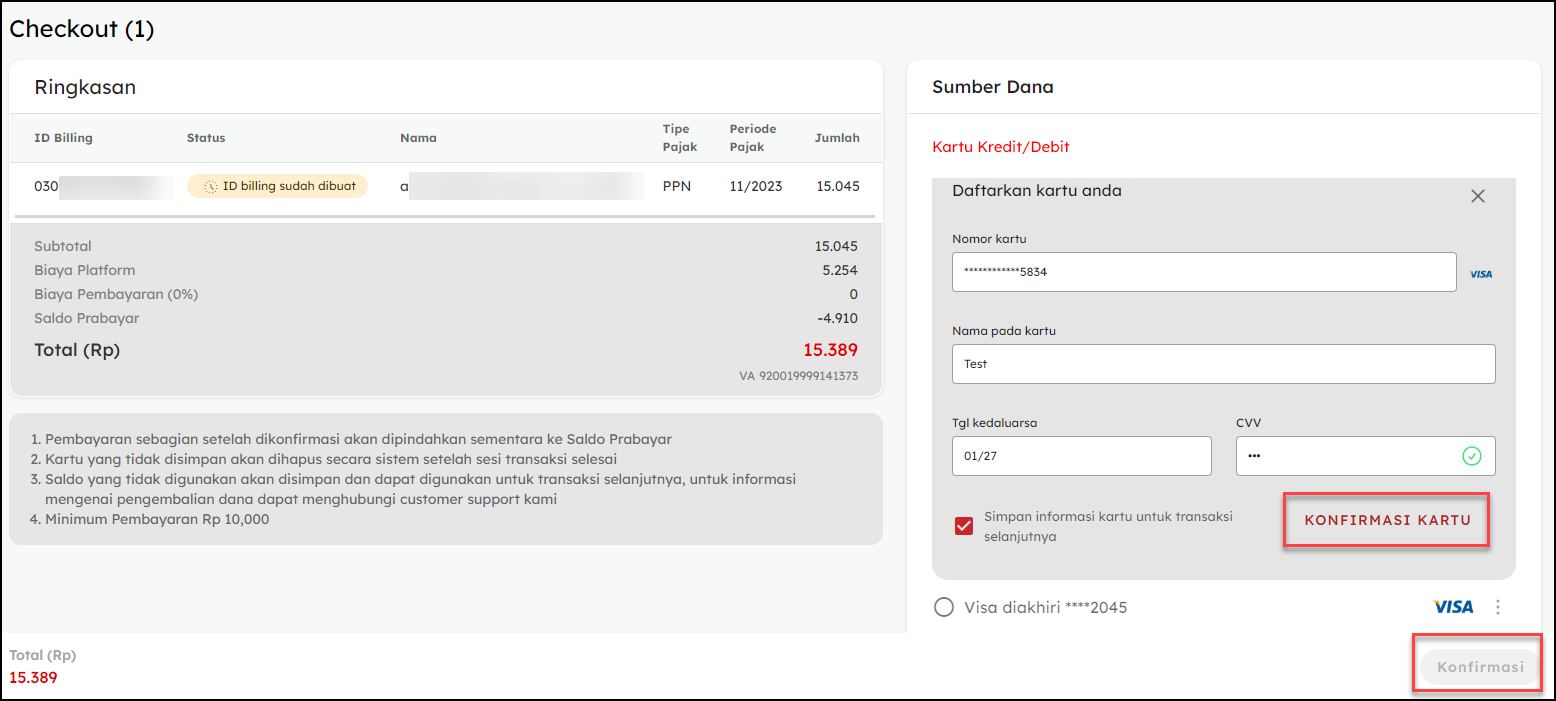Screen dimensions: 1556x701
Task: Click the VA number under the total
Action: 798,376
